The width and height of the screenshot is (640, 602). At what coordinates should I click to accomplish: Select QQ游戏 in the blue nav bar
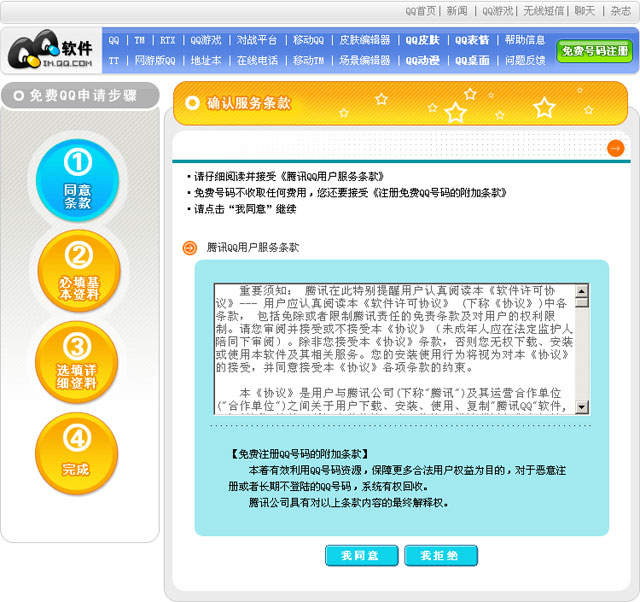pos(206,40)
